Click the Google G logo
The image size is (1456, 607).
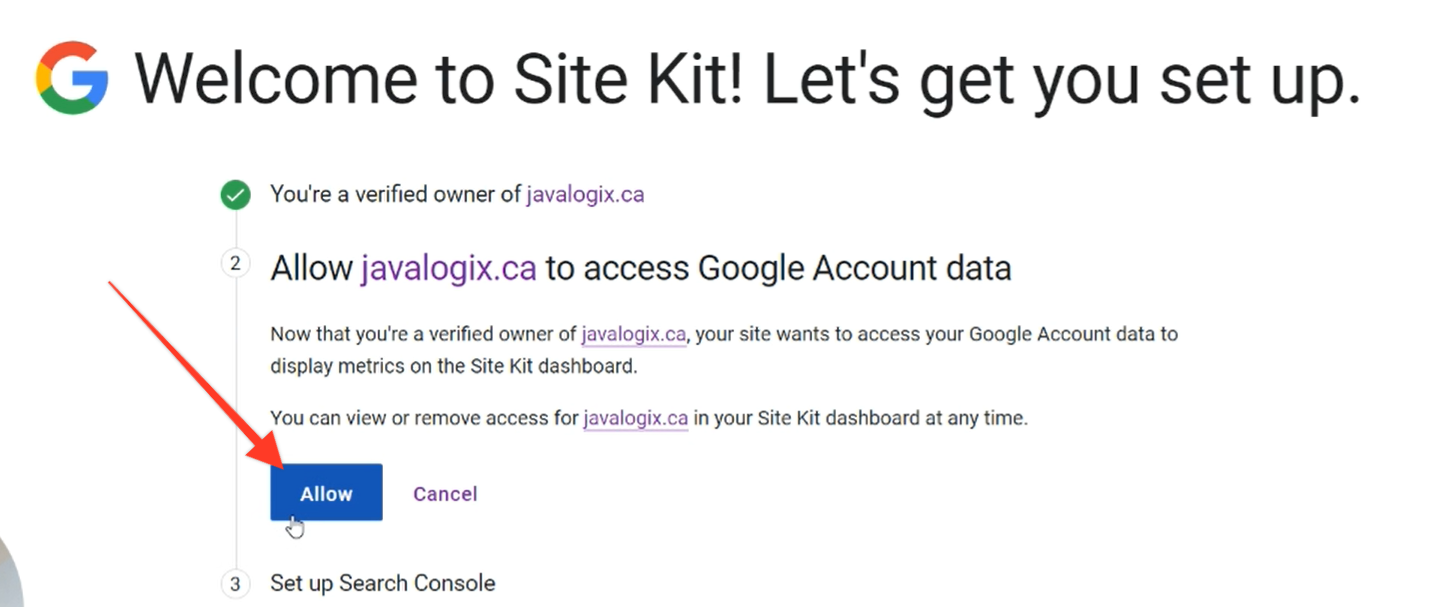pos(72,77)
